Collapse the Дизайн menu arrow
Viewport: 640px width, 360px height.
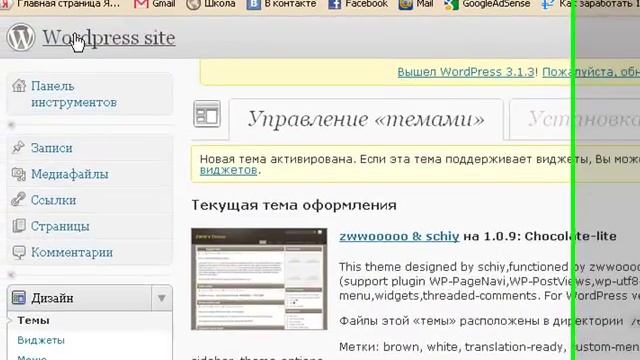tap(162, 298)
